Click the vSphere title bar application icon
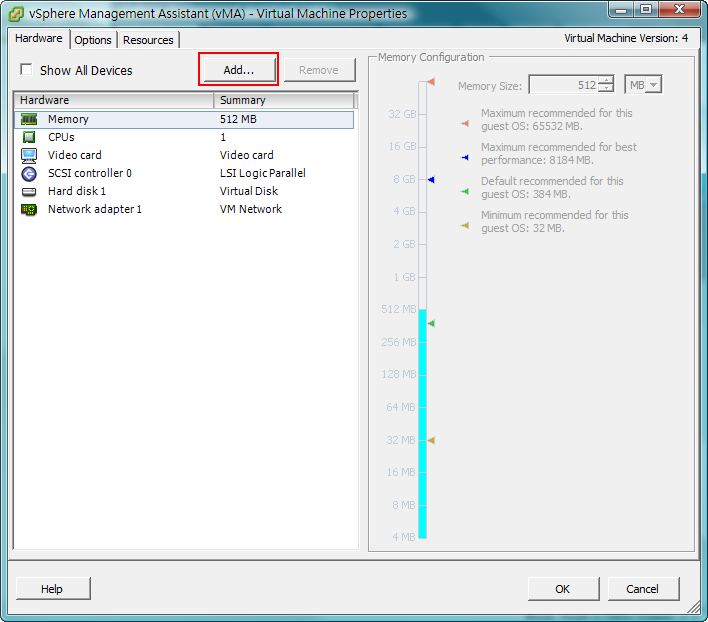The image size is (708, 622). pyautogui.click(x=16, y=14)
